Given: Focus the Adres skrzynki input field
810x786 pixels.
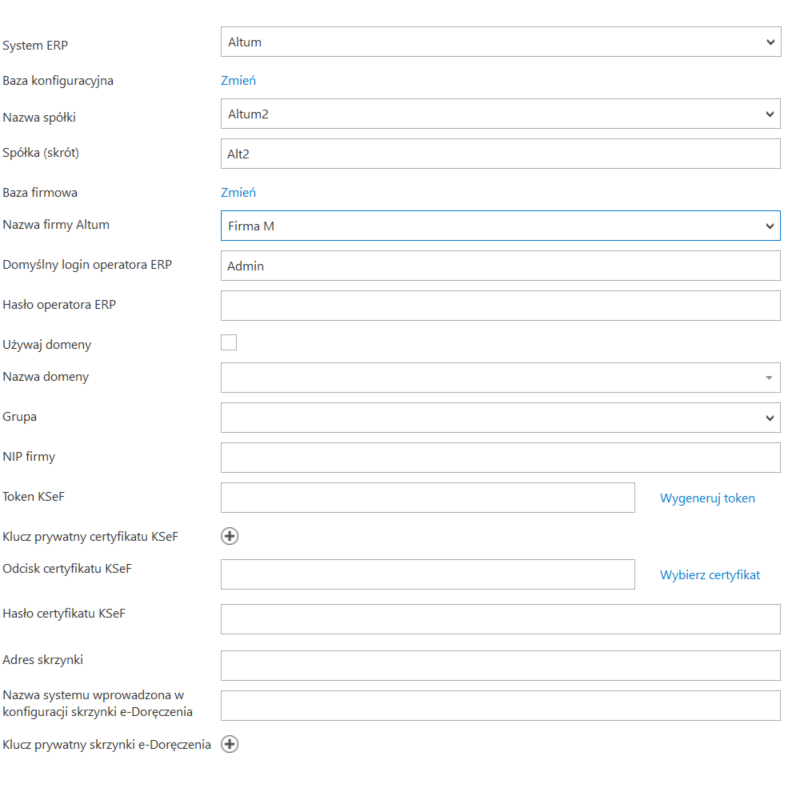Looking at the screenshot, I should (x=500, y=665).
